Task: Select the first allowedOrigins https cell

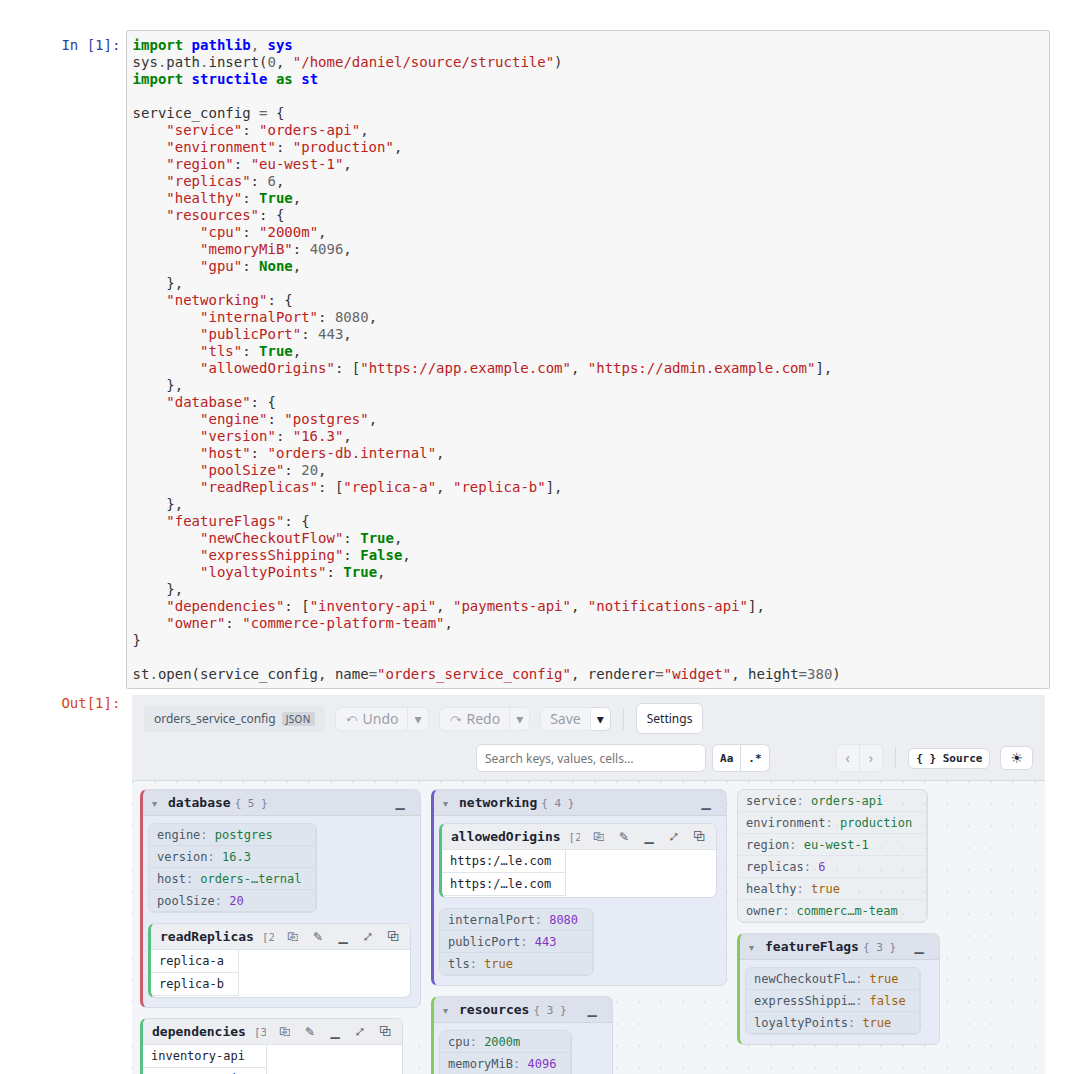Action: (x=504, y=861)
